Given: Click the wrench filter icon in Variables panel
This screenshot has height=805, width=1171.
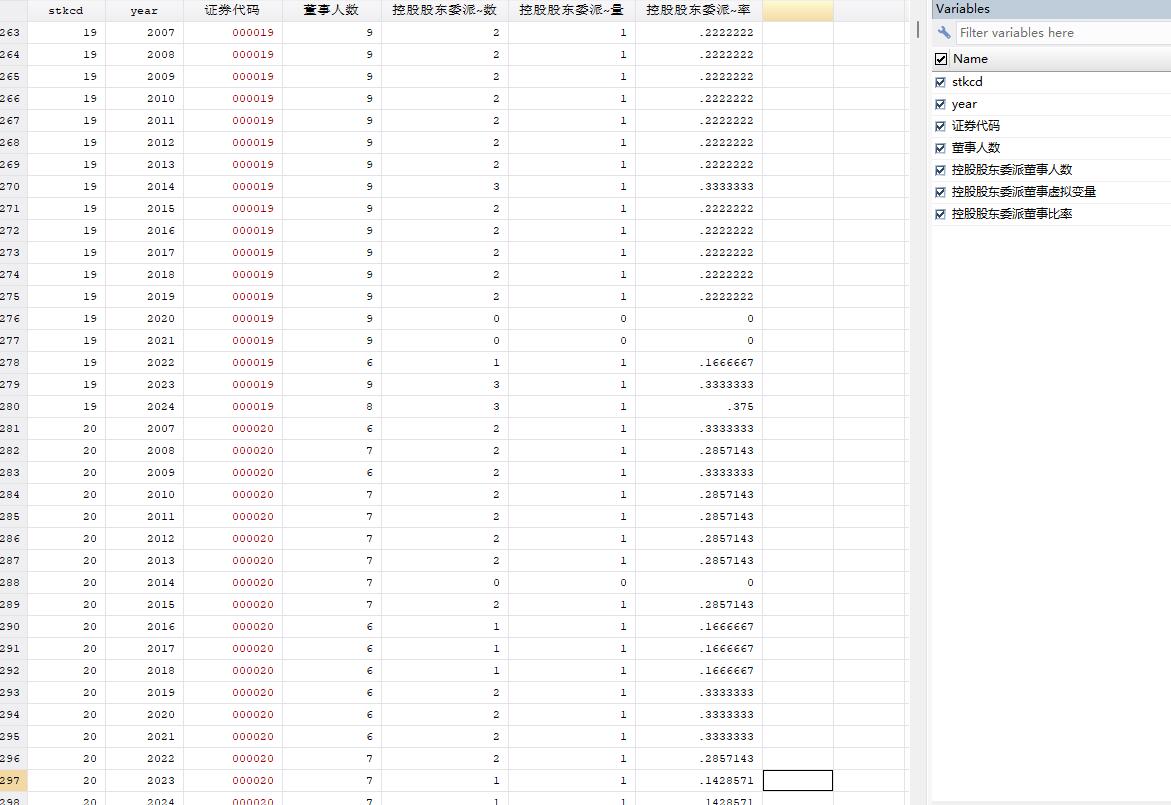Looking at the screenshot, I should [944, 32].
